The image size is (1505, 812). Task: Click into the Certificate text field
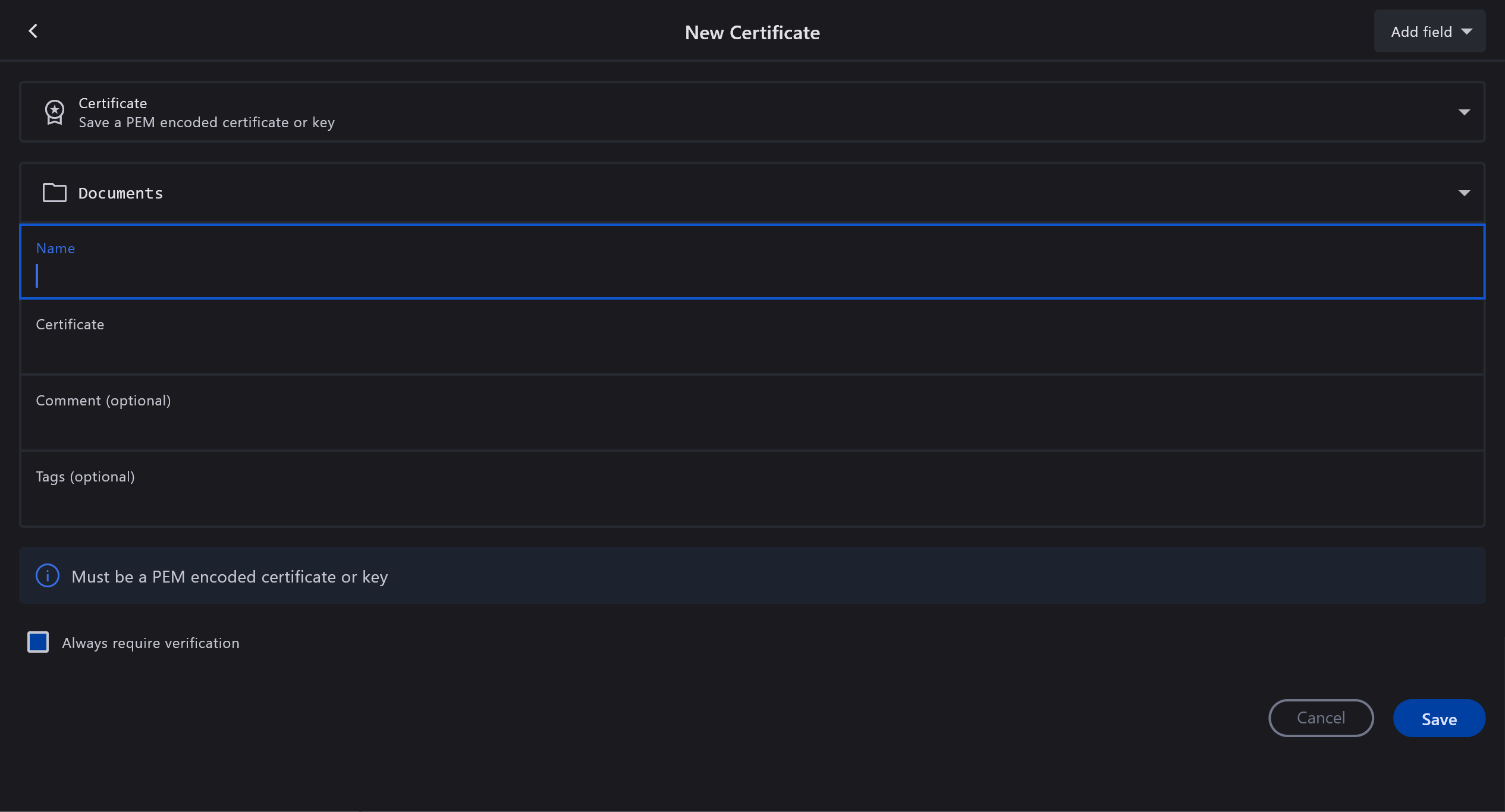(x=752, y=351)
